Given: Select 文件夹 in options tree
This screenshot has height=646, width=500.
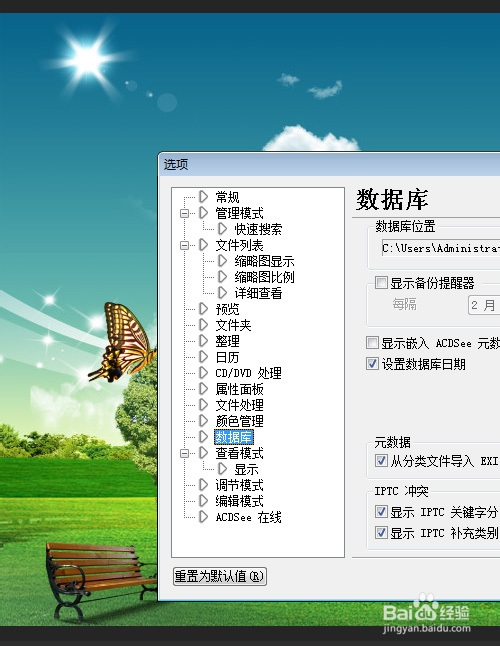Looking at the screenshot, I should tap(233, 325).
